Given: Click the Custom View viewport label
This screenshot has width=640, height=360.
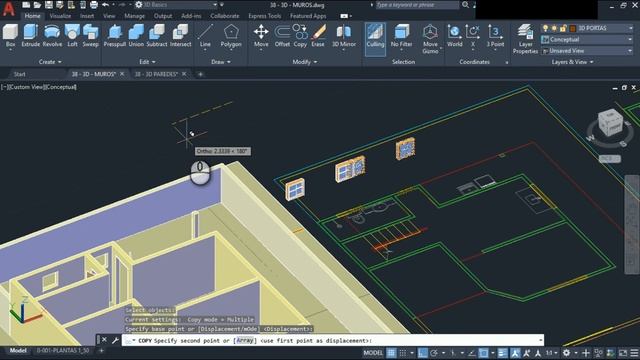Looking at the screenshot, I should tap(26, 87).
